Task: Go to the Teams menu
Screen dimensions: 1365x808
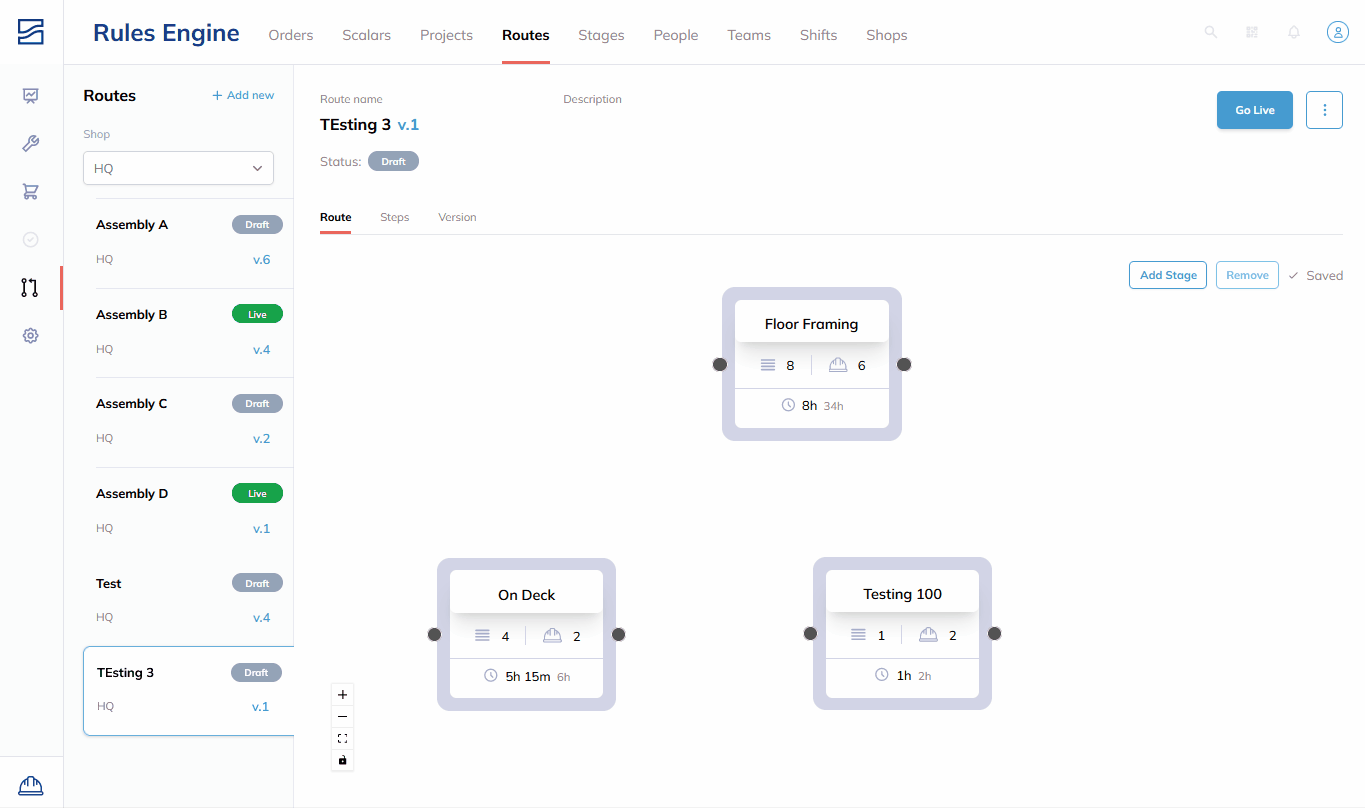Action: tap(749, 35)
